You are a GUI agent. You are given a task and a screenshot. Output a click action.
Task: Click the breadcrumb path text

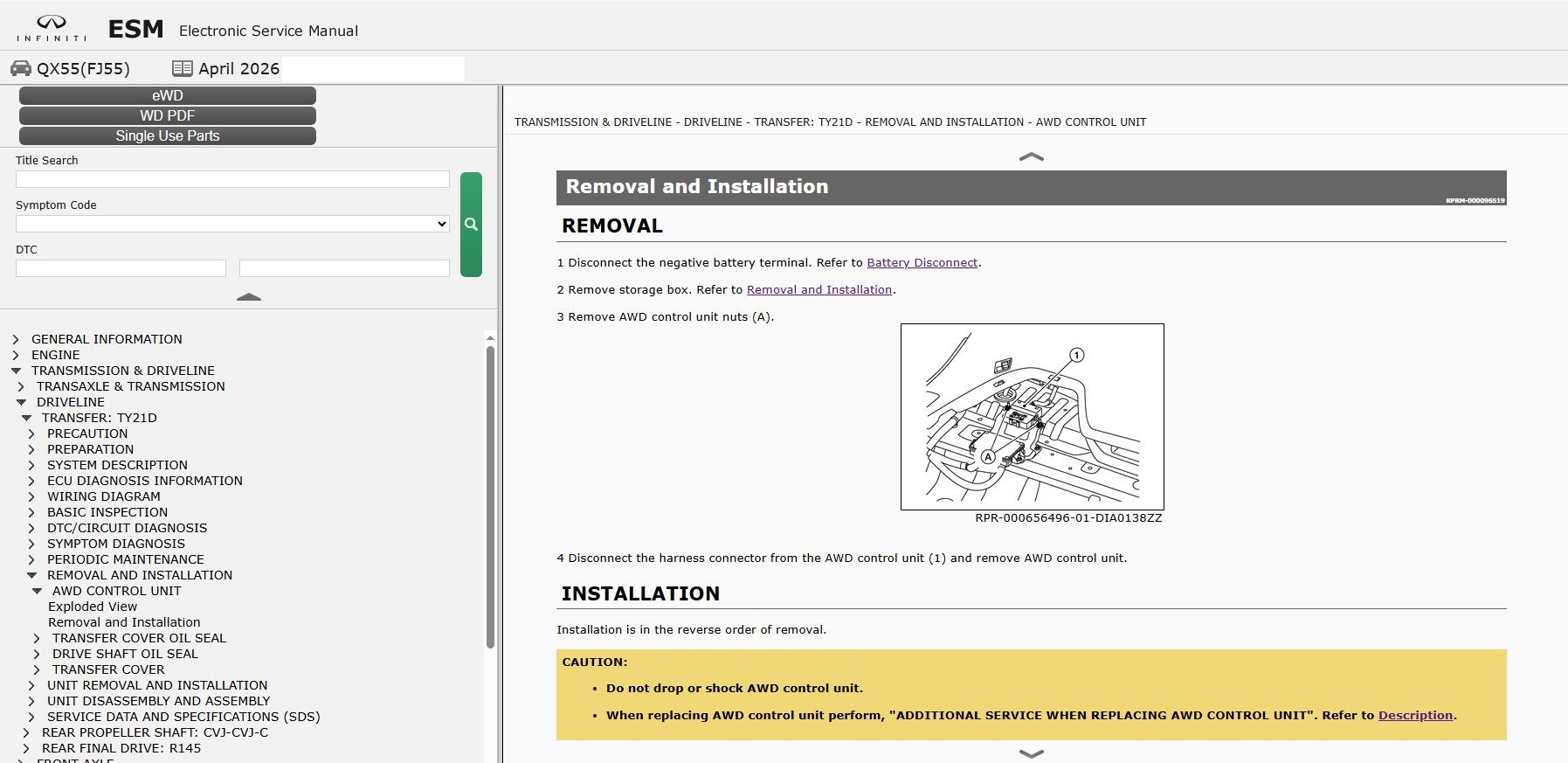tap(830, 122)
